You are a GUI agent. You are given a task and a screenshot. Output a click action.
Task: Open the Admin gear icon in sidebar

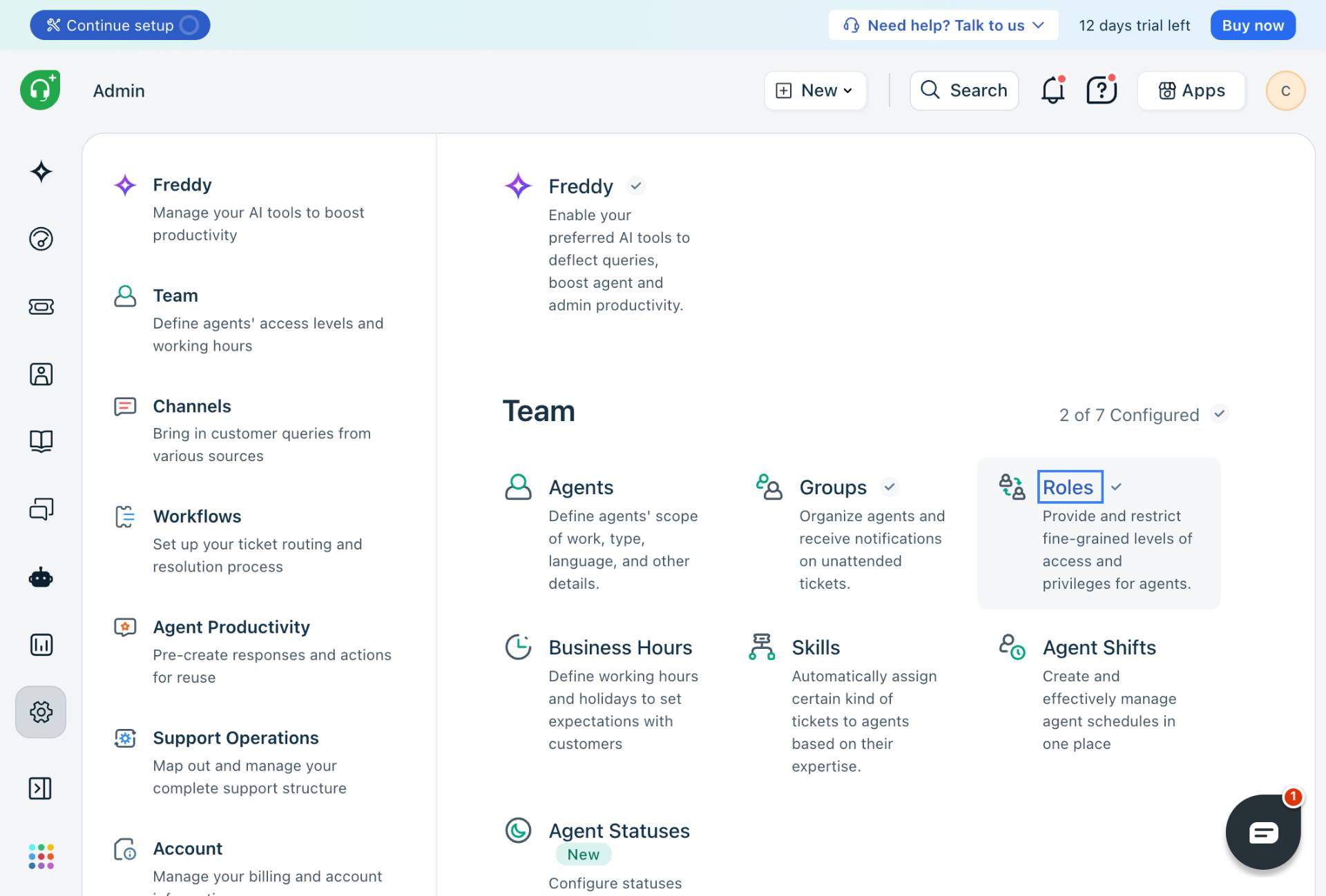[x=41, y=712]
